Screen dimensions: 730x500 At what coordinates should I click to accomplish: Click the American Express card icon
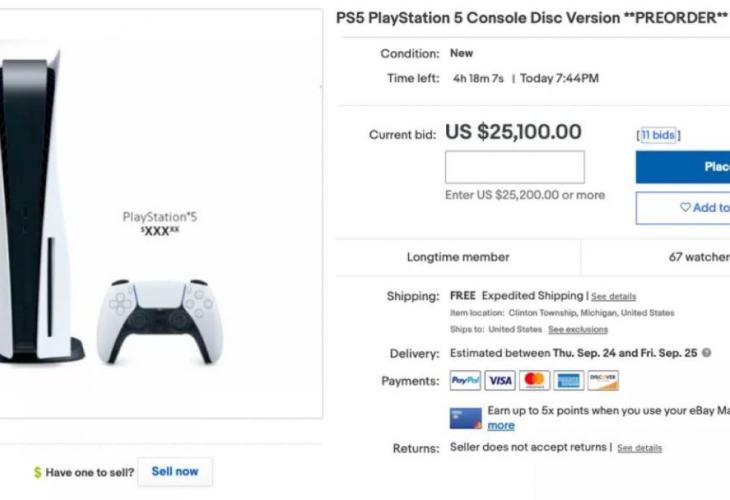pyautogui.click(x=569, y=381)
